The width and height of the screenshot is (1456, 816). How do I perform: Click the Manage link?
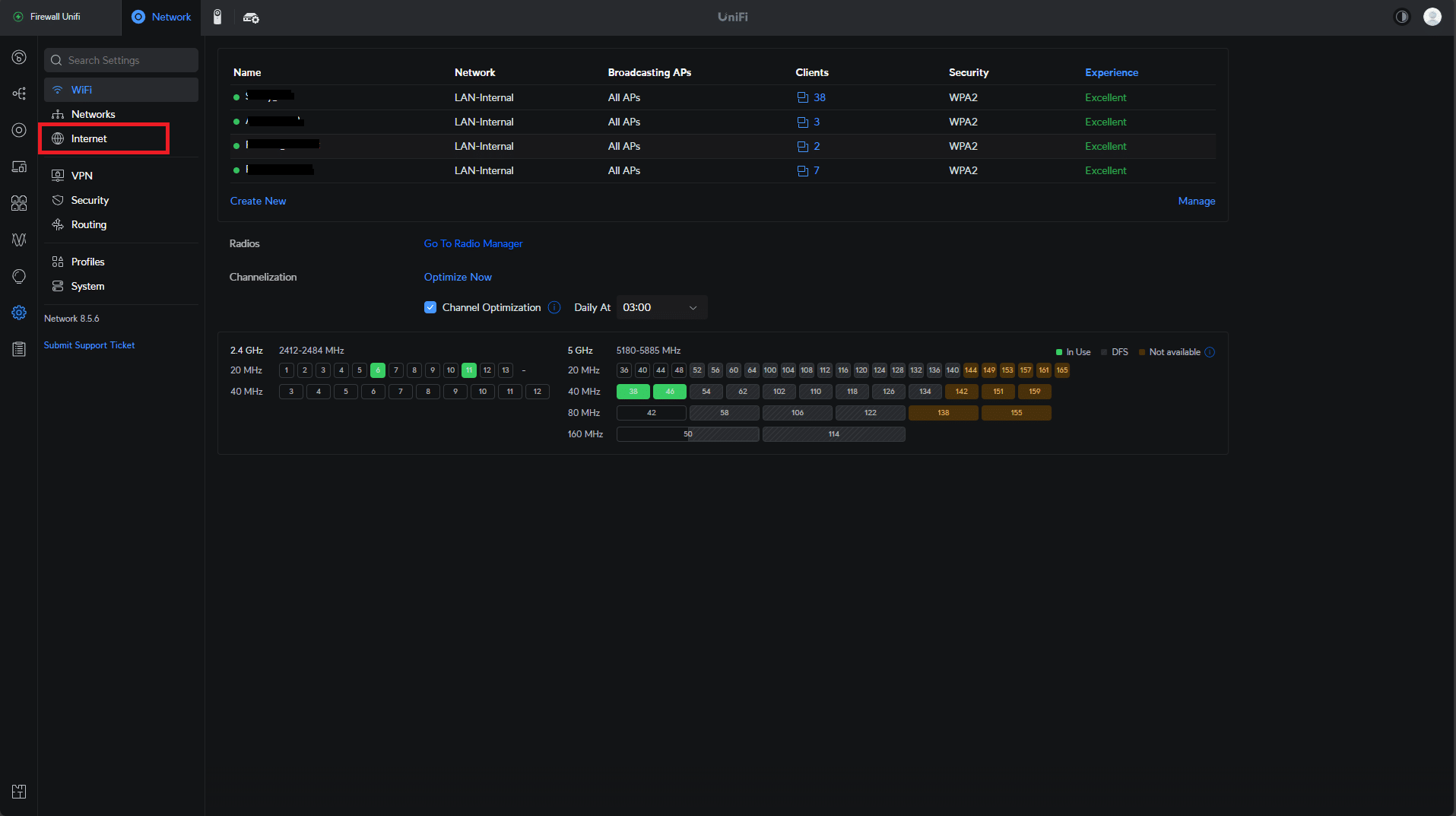coord(1196,201)
